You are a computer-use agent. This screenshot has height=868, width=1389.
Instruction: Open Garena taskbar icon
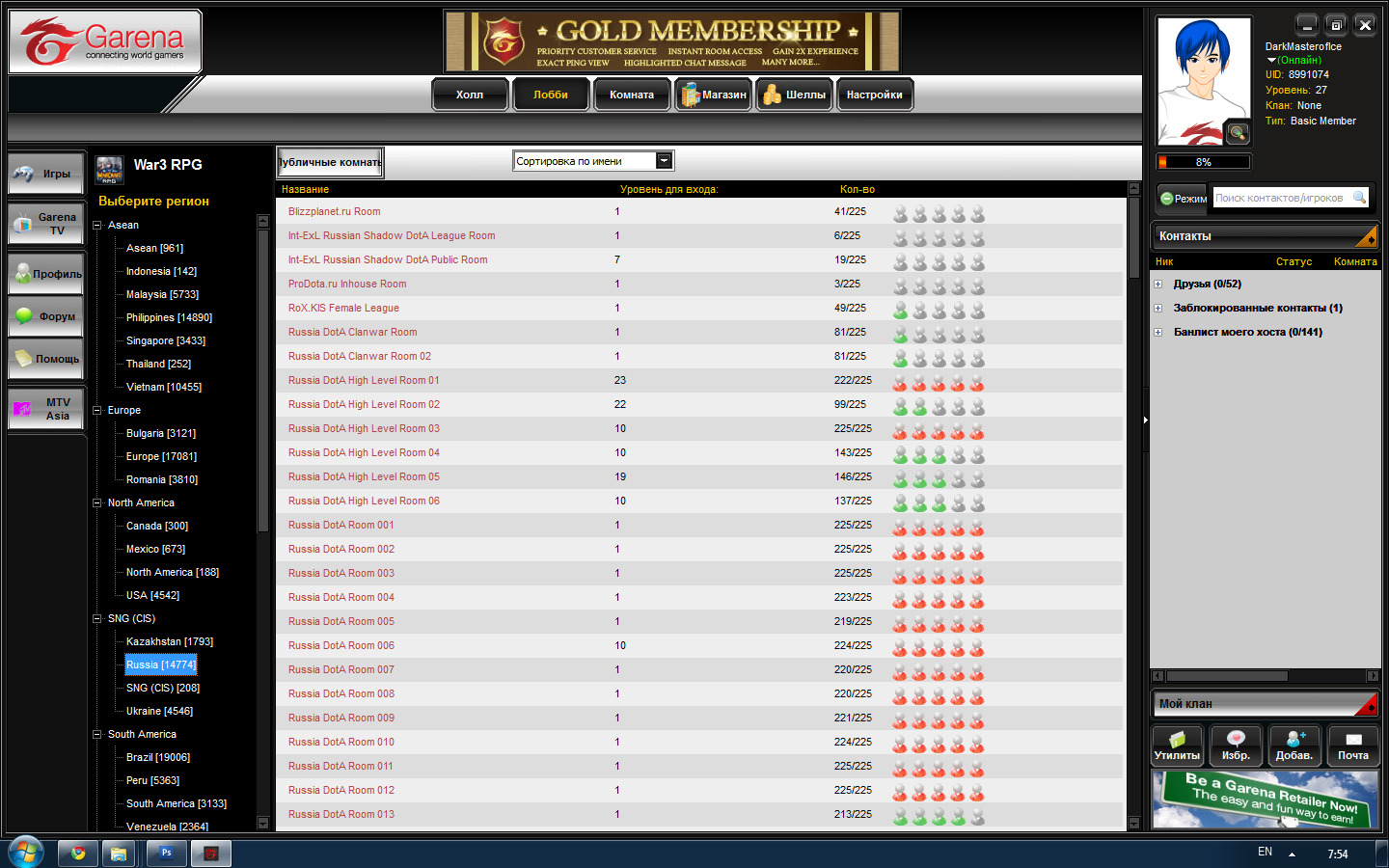[211, 854]
